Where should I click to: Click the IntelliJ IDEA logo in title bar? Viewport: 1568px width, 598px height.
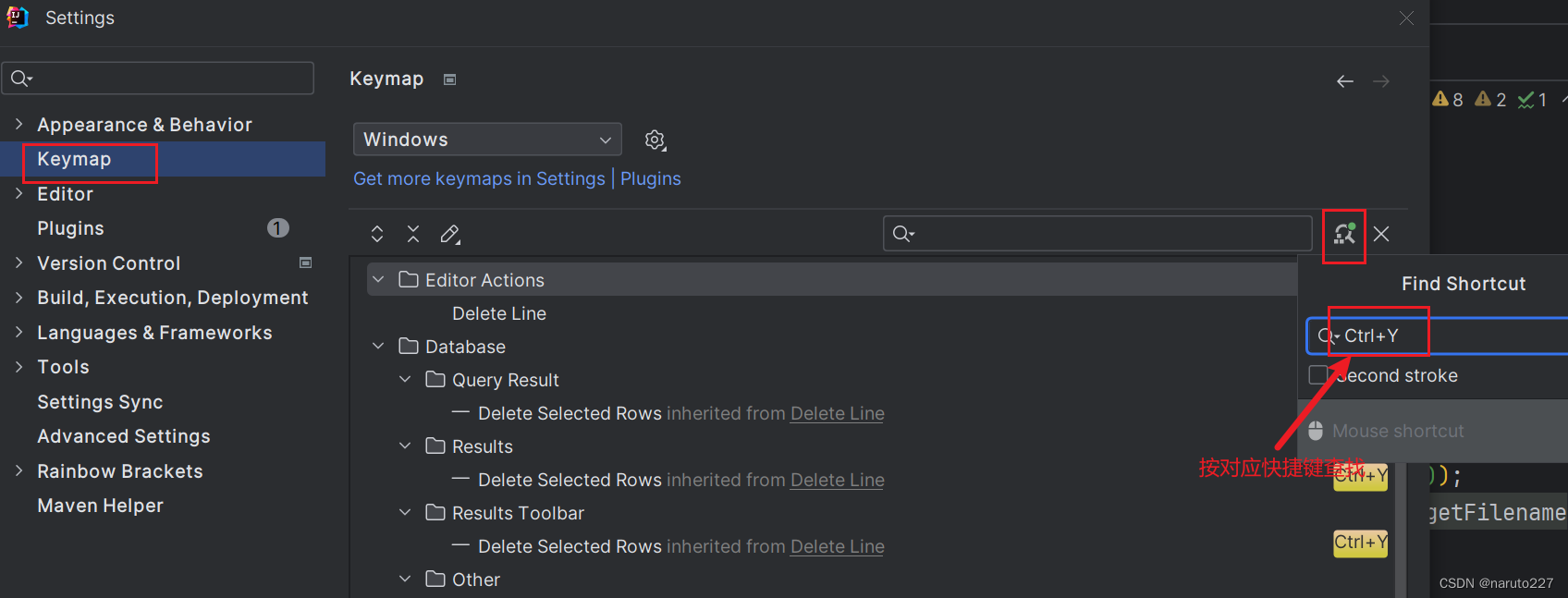[x=18, y=18]
